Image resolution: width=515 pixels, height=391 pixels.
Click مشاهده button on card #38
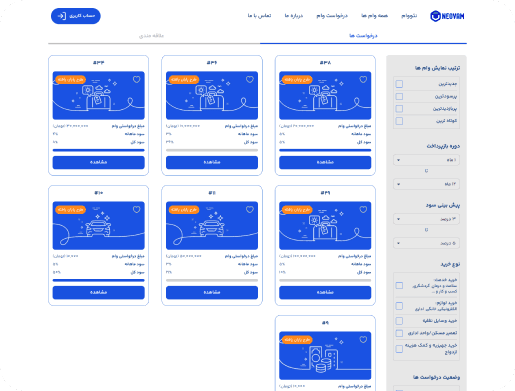(x=325, y=162)
